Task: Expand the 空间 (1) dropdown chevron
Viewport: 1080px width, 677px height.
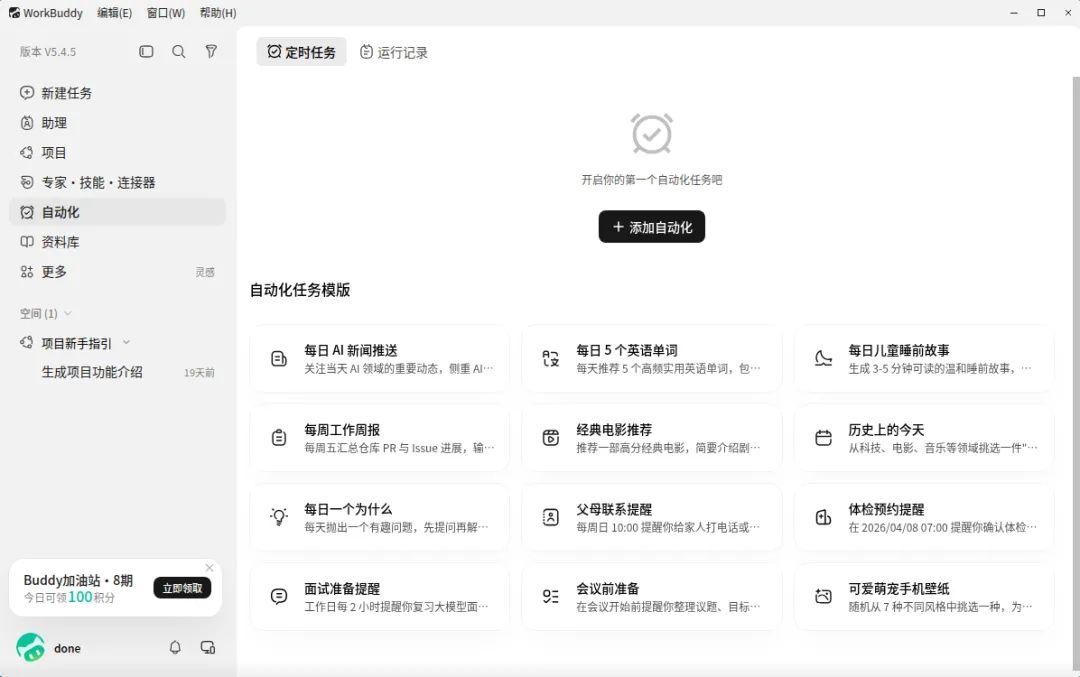Action: (68, 313)
